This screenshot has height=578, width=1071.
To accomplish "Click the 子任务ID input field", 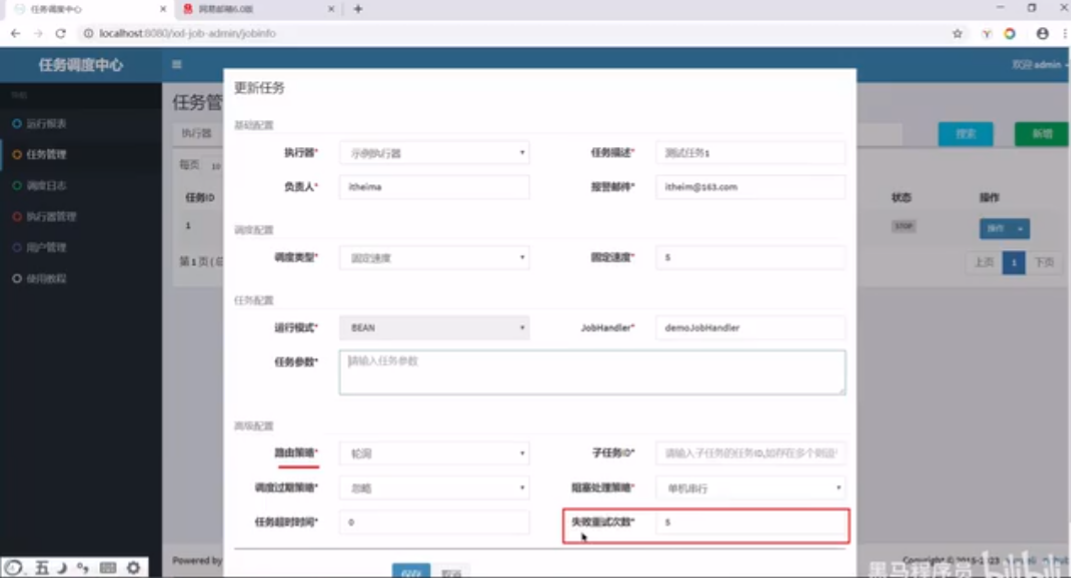I will pos(750,453).
